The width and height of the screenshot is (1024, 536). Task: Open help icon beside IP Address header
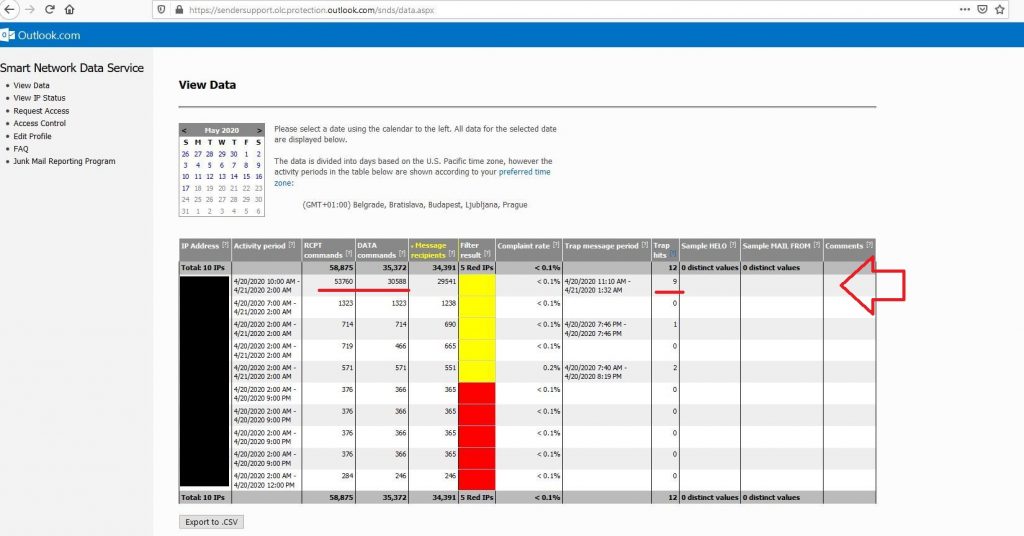(x=225, y=246)
